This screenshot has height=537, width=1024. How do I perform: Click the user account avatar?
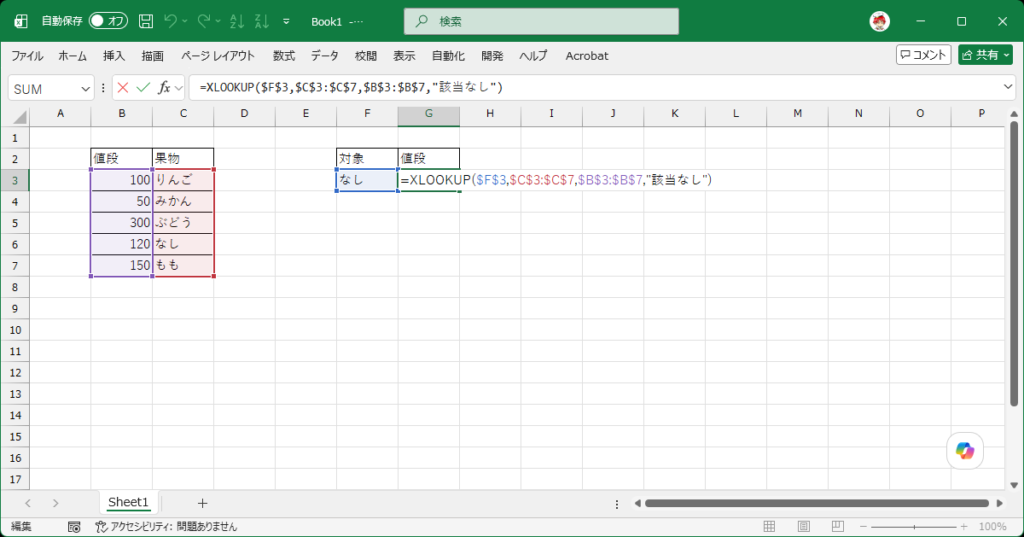880,21
